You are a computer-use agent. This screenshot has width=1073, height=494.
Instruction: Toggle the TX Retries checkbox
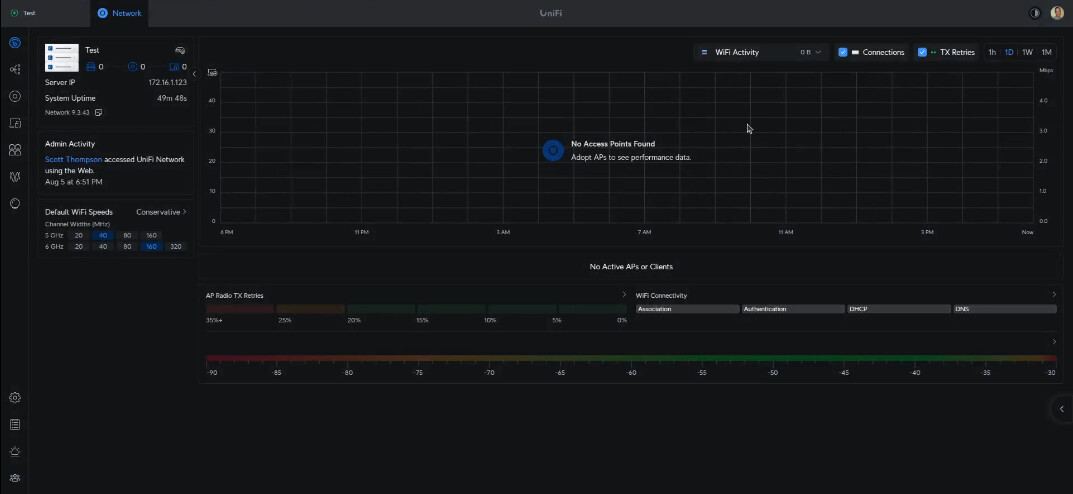pos(922,52)
